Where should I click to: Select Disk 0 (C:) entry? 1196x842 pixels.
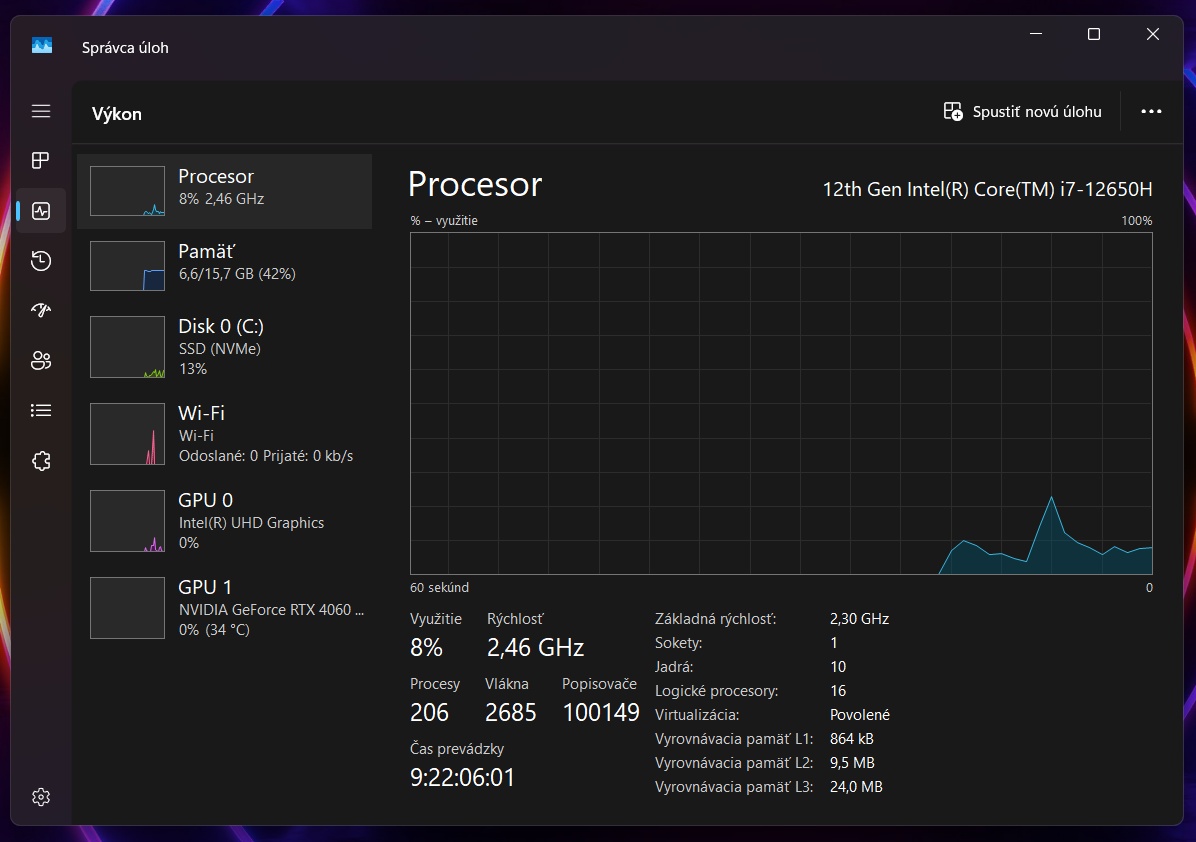[x=224, y=347]
